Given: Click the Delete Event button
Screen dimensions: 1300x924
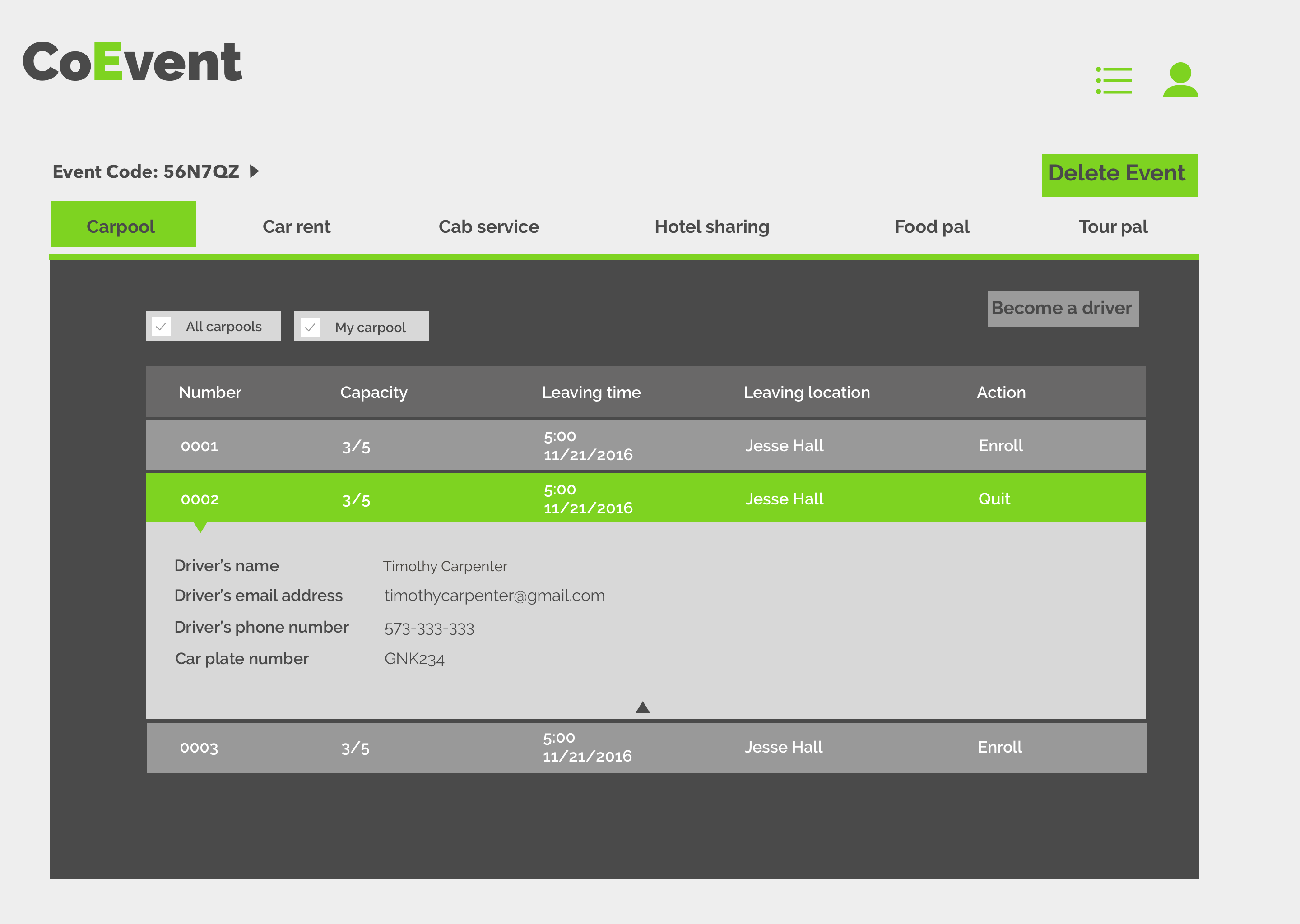Looking at the screenshot, I should pyautogui.click(x=1119, y=175).
